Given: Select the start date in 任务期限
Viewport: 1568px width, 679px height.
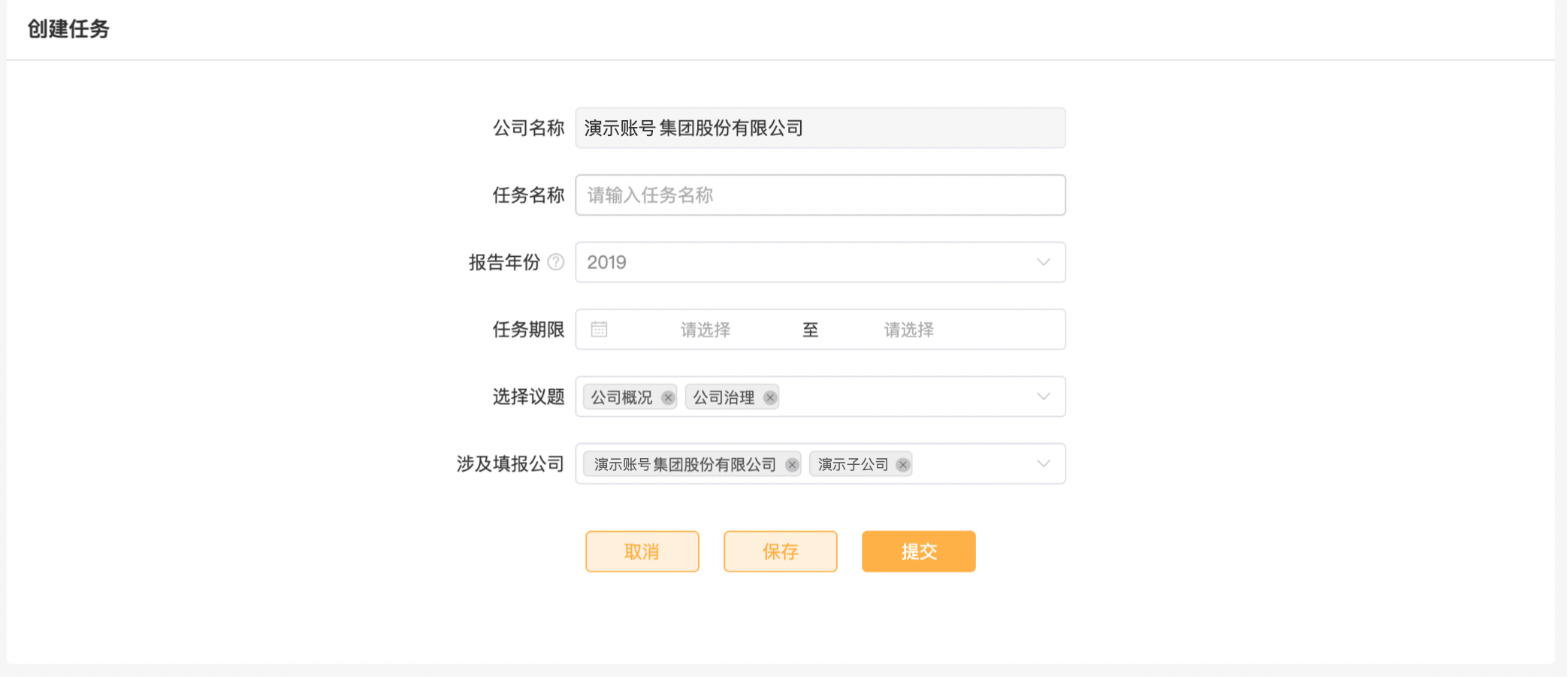Looking at the screenshot, I should point(705,330).
